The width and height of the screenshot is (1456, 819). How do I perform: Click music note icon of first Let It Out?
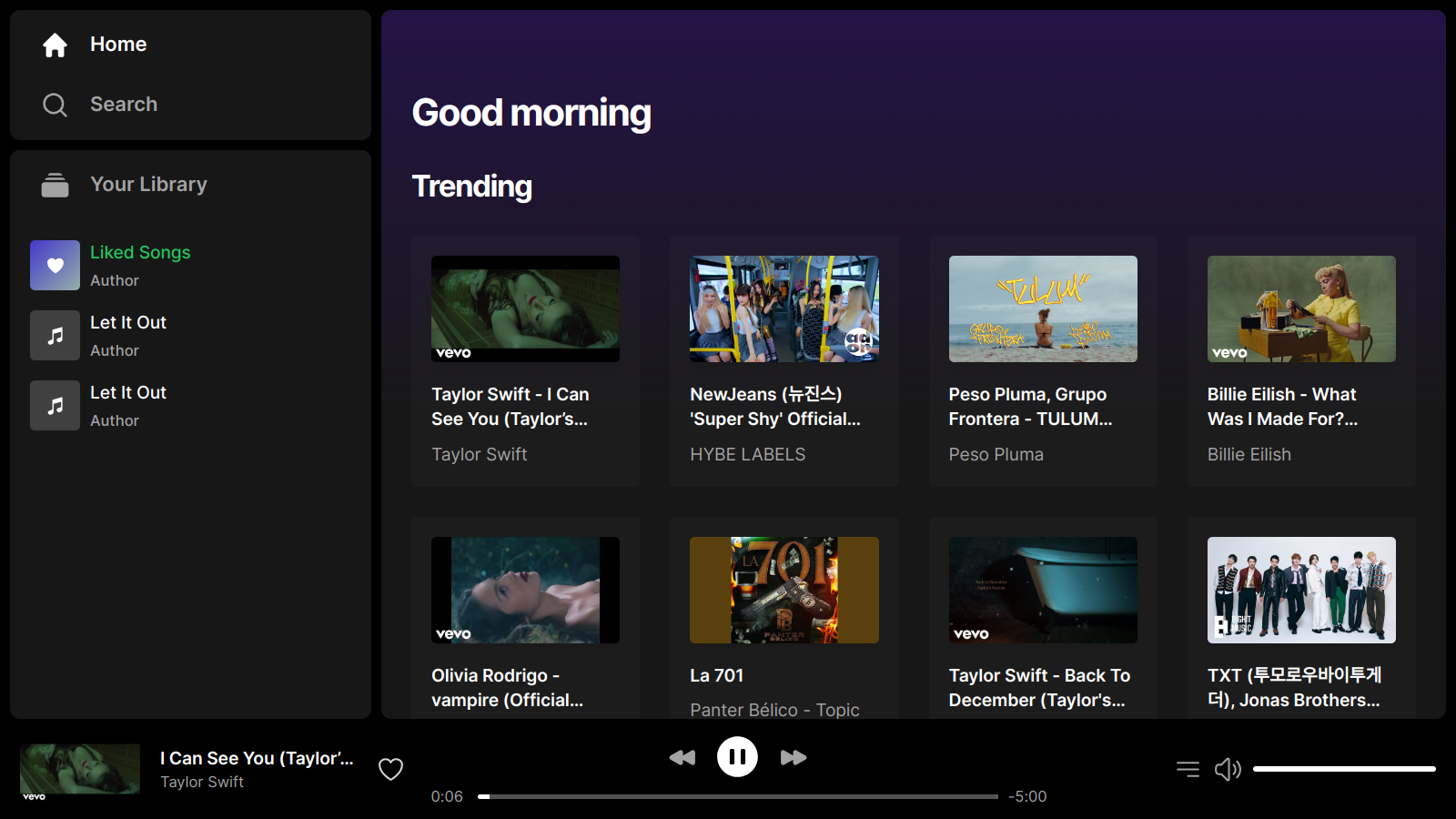coord(55,336)
